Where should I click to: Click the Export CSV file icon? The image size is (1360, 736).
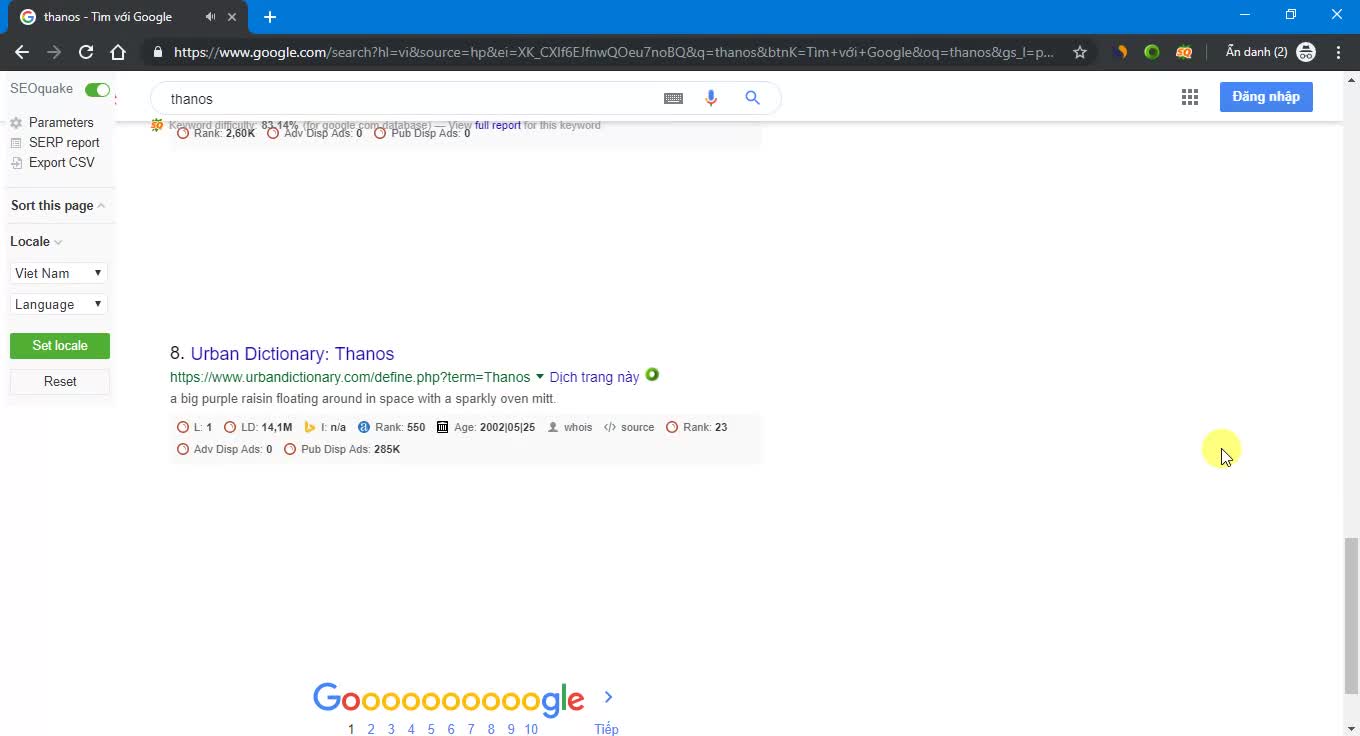[16, 163]
